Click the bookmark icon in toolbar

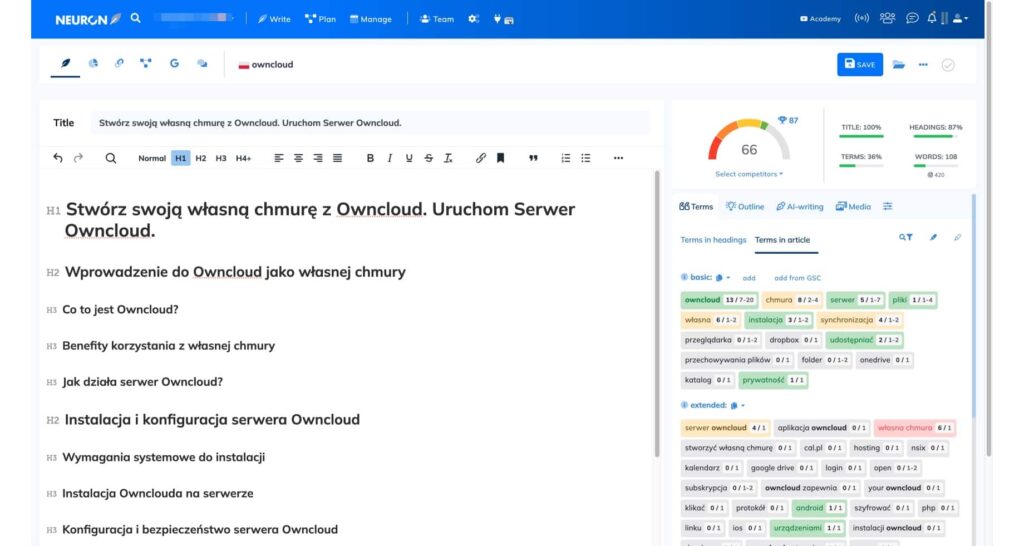click(x=500, y=158)
